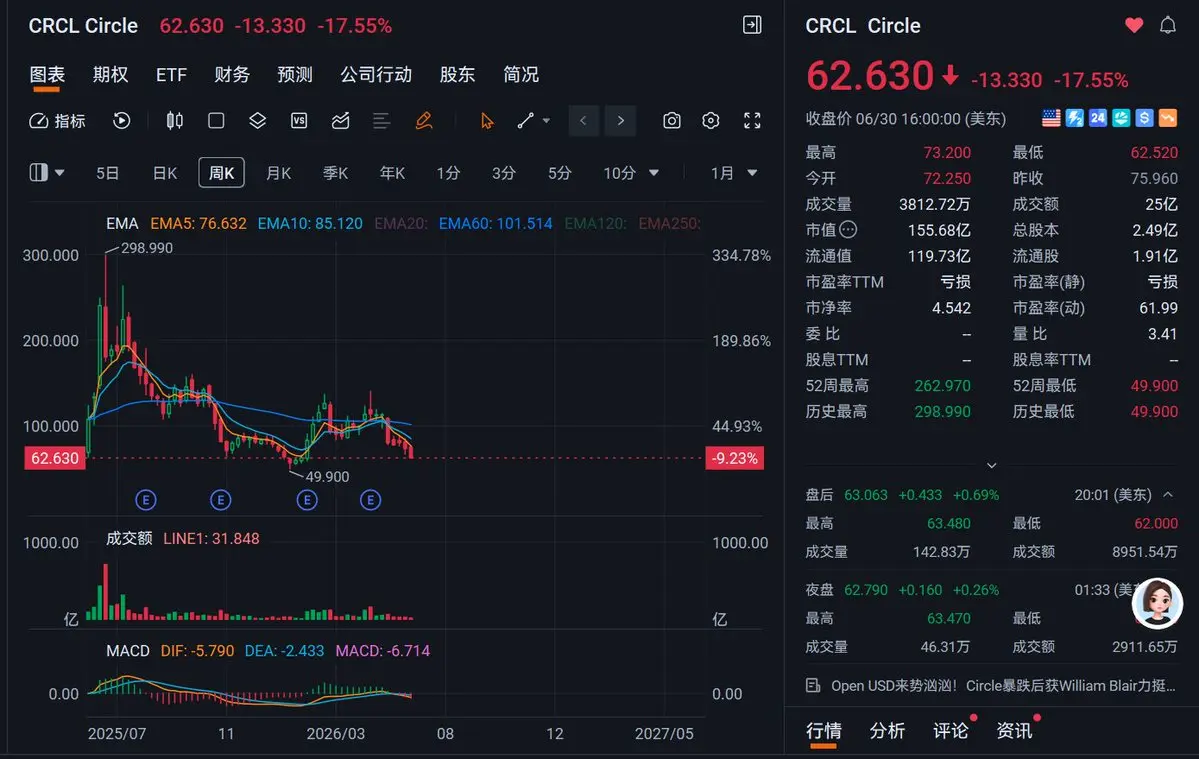Expand more quote details chevron
Image resolution: width=1199 pixels, height=759 pixels.
(x=992, y=465)
